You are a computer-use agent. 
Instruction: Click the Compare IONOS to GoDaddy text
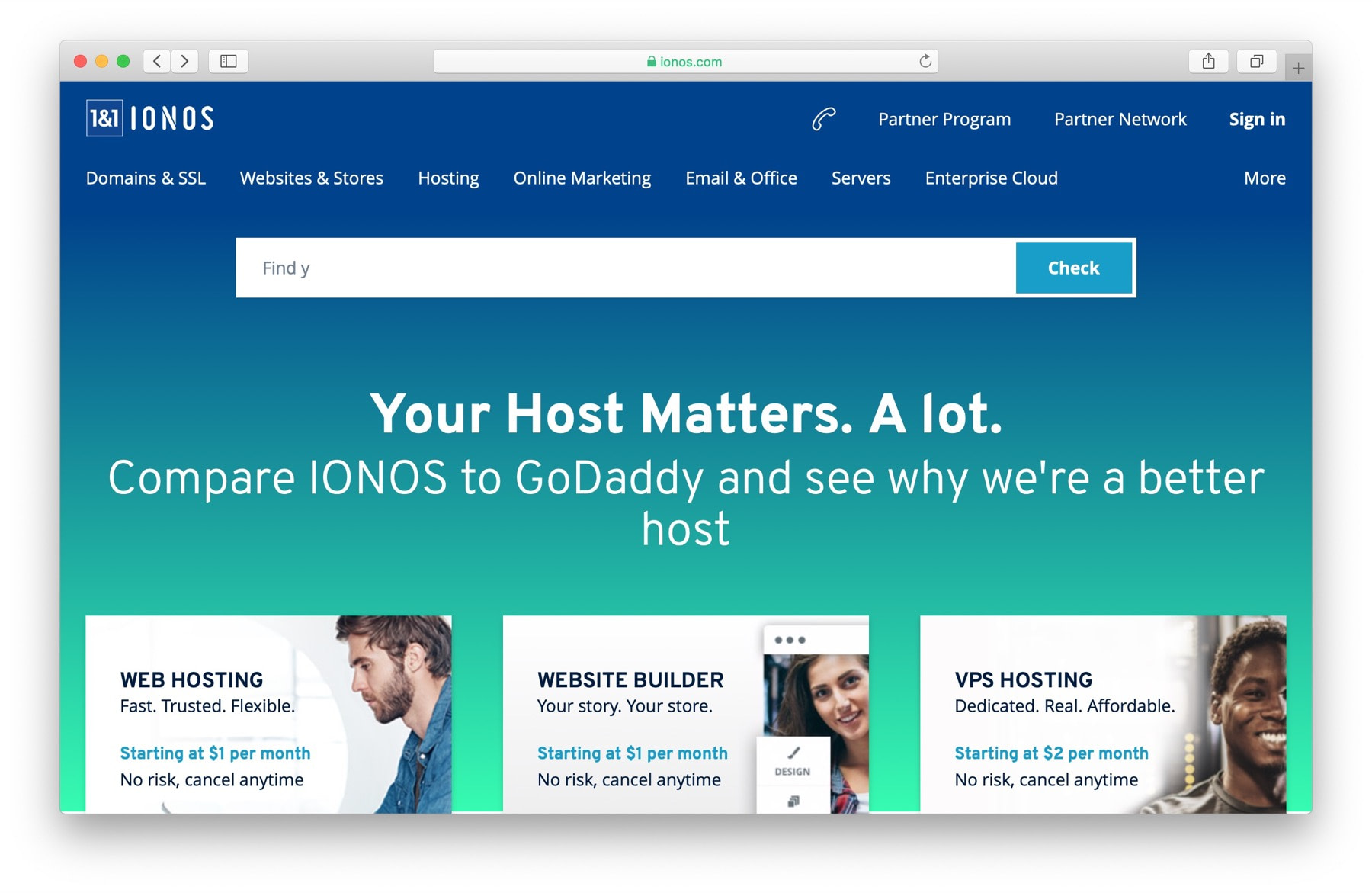coord(686,503)
